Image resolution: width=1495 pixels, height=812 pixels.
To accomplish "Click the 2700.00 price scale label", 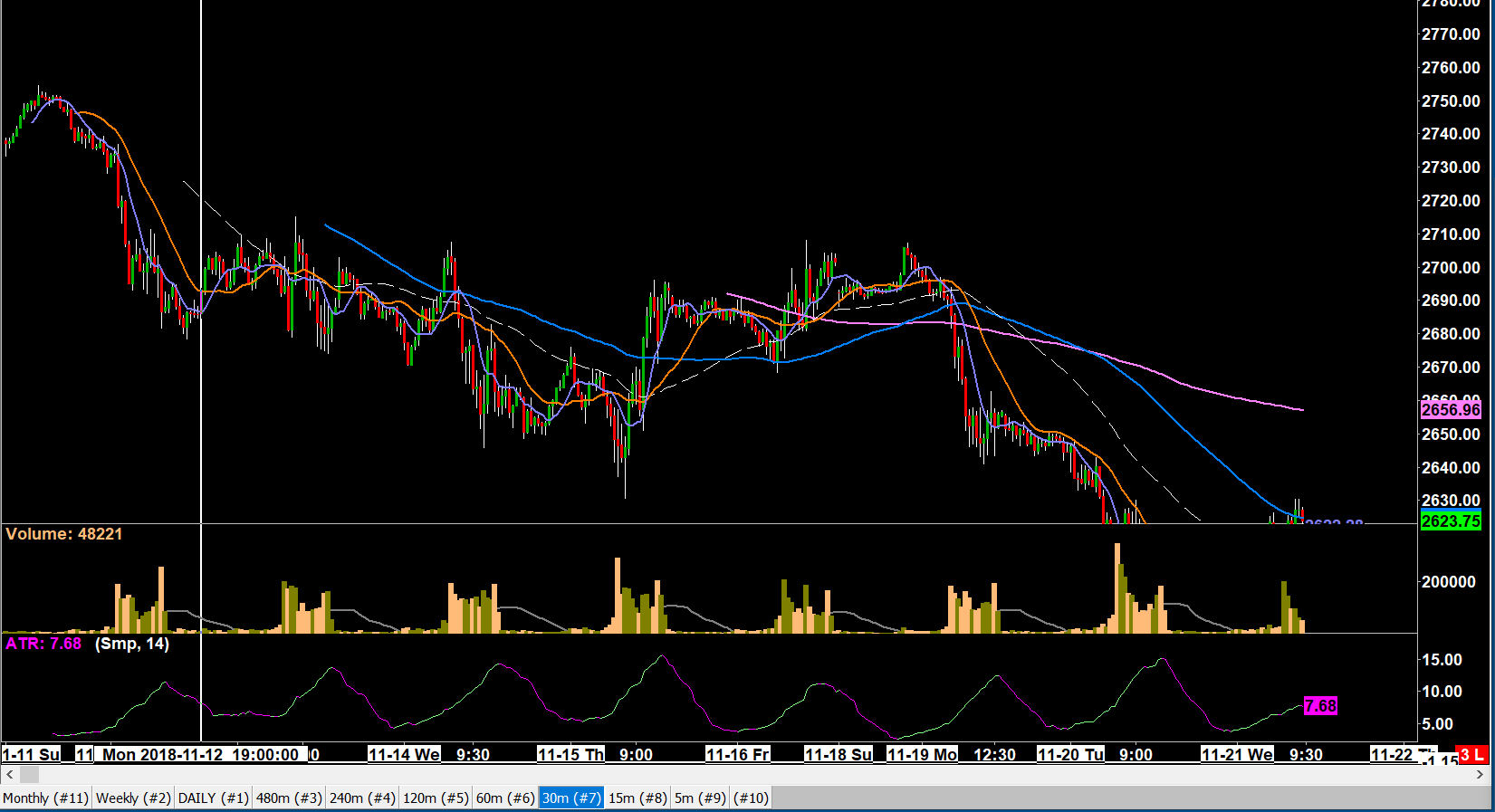I will (x=1451, y=267).
